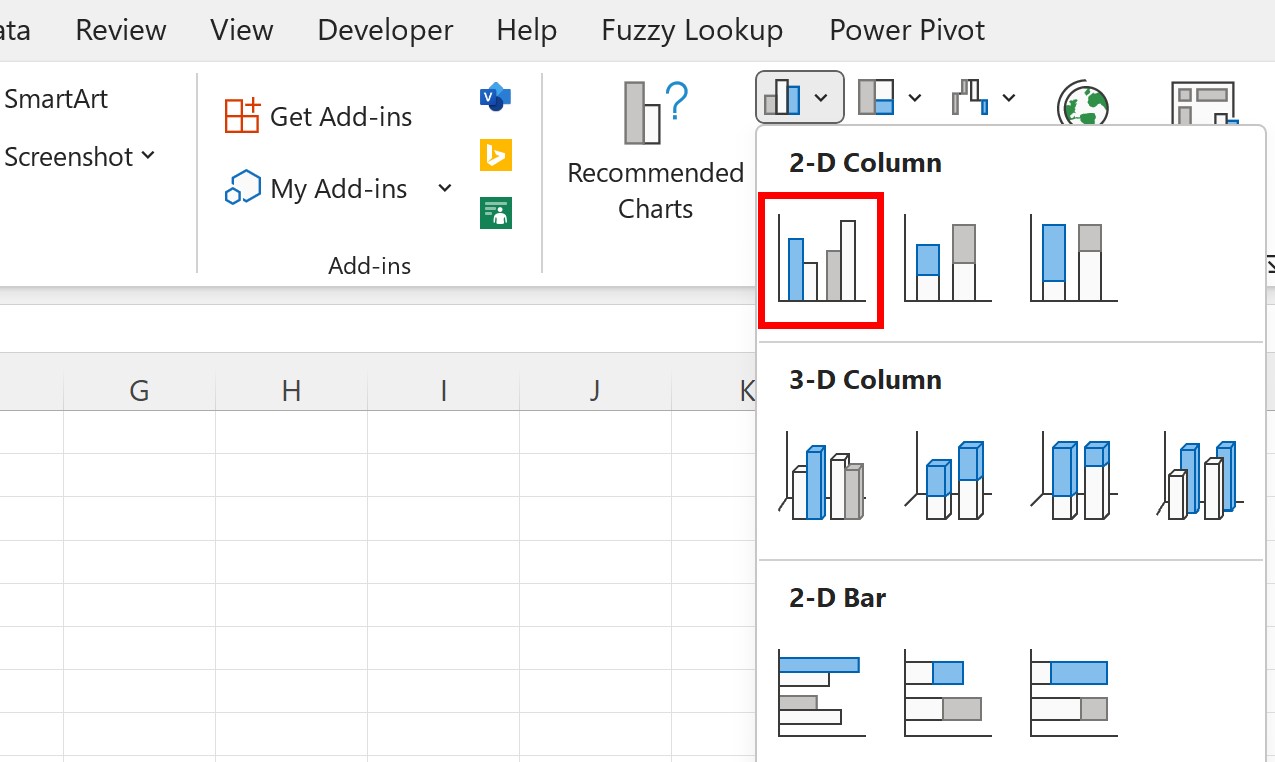Insert a 2-D Clustered Bar chart

coord(820,692)
